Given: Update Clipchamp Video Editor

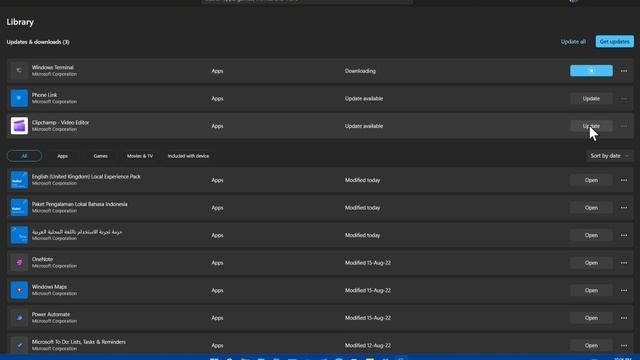Looking at the screenshot, I should coord(591,126).
